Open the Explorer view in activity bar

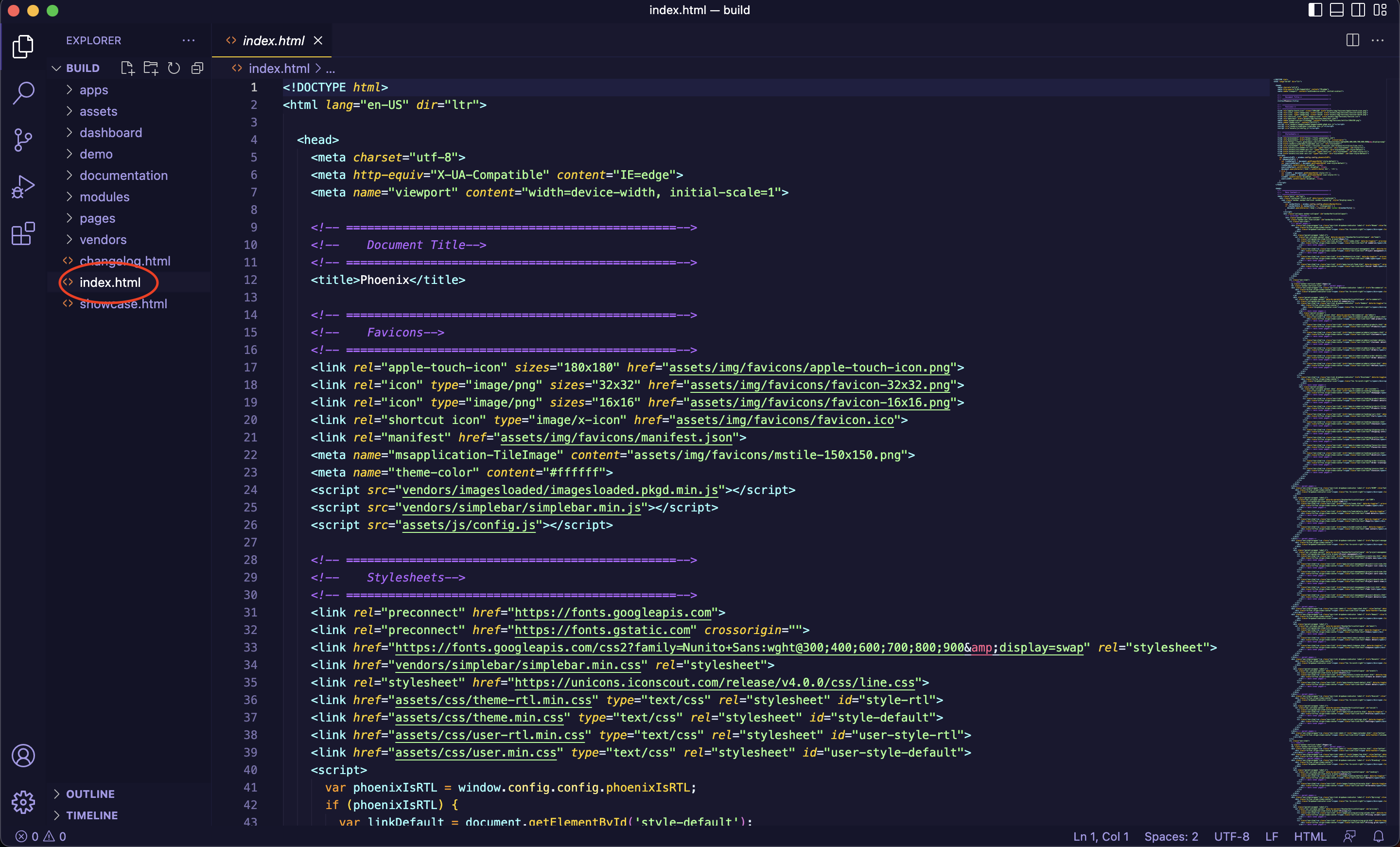coord(23,46)
